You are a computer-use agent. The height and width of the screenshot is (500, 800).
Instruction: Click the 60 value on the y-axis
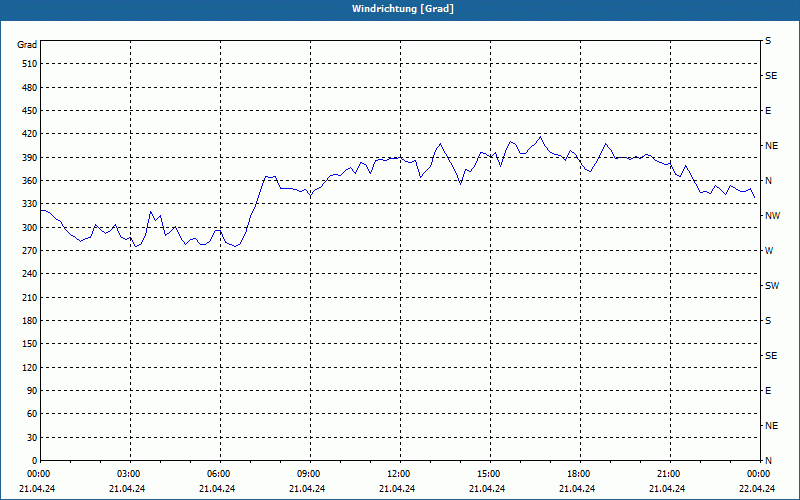pos(32,414)
